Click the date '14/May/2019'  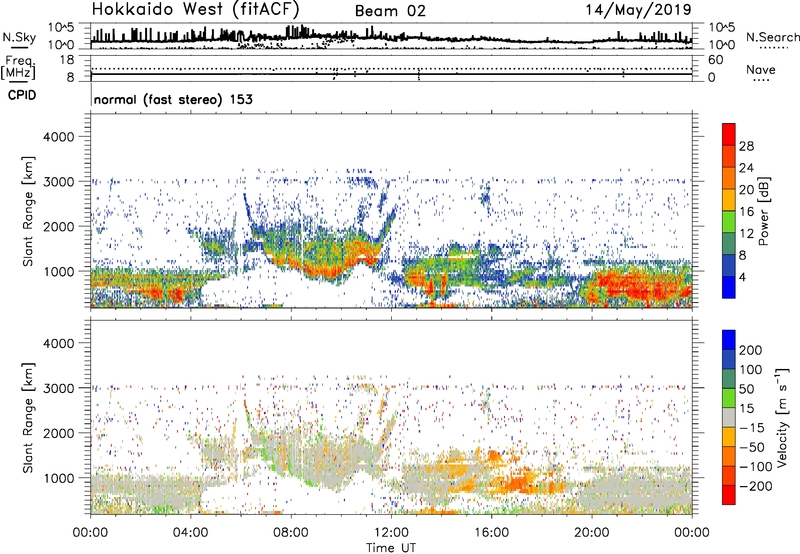coord(639,10)
